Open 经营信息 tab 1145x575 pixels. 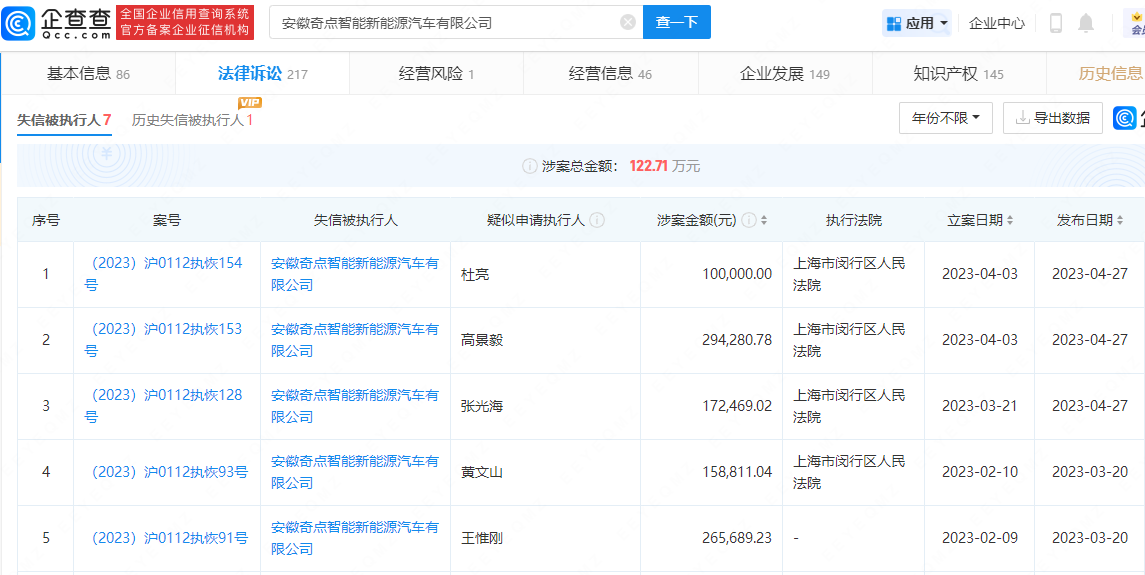[x=610, y=73]
